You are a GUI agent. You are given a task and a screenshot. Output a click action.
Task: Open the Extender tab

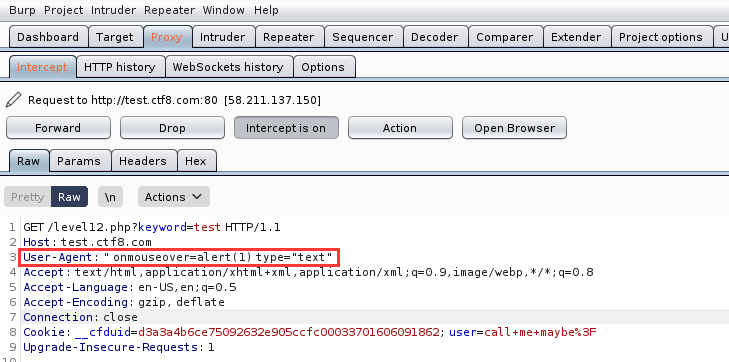click(x=576, y=37)
